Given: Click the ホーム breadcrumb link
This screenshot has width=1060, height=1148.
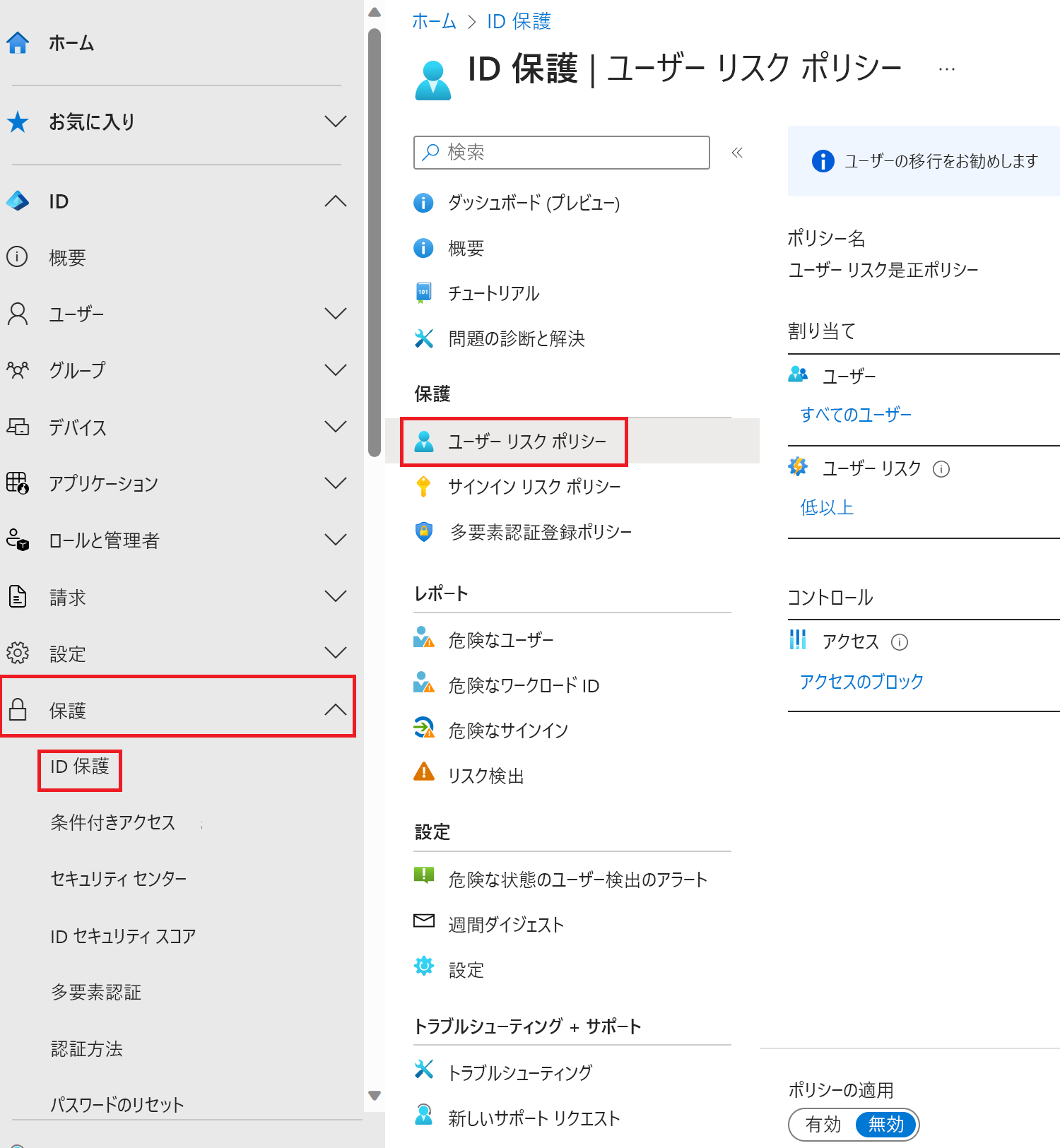Looking at the screenshot, I should (435, 21).
